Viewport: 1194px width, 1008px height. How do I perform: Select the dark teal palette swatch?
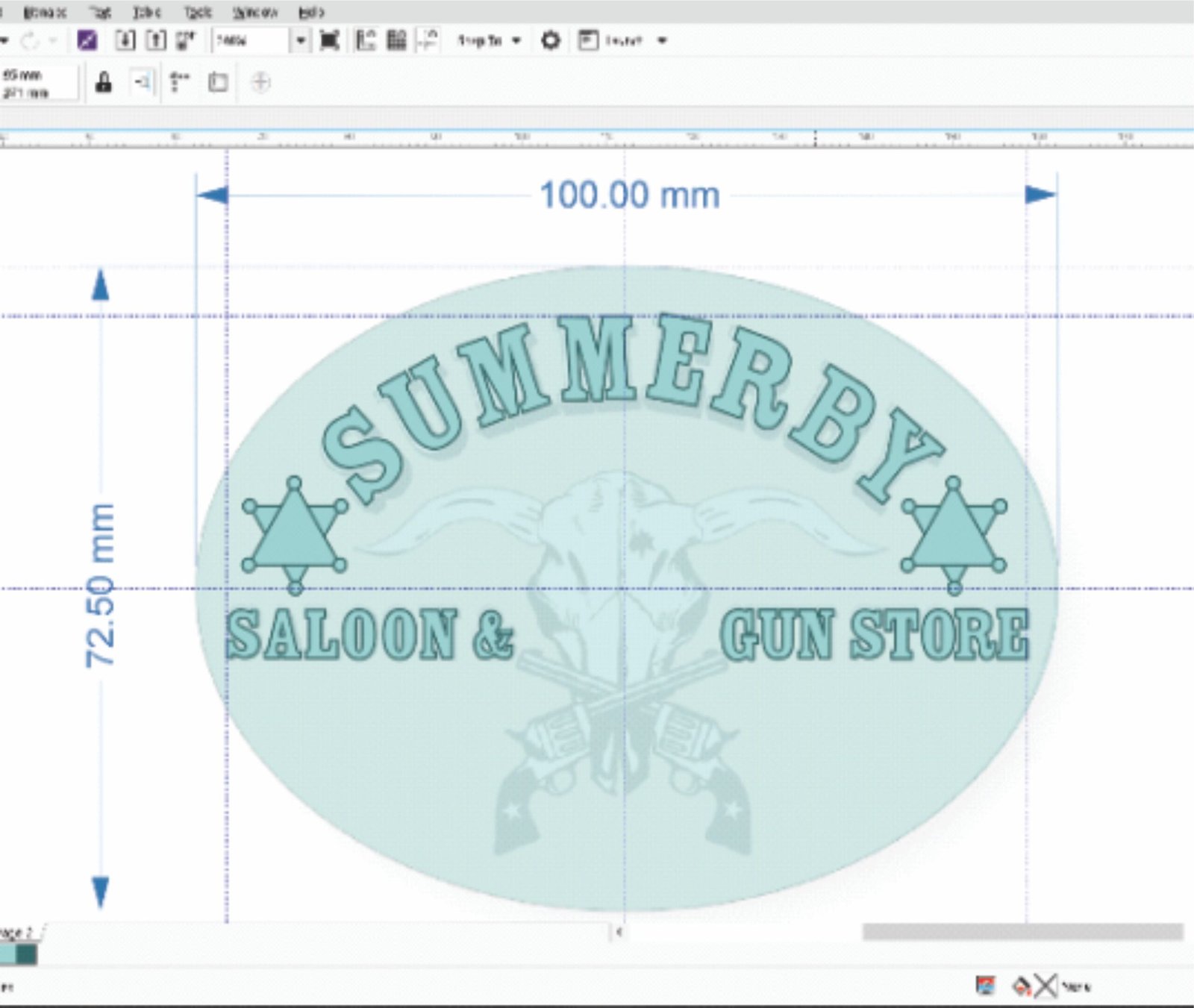[26, 954]
